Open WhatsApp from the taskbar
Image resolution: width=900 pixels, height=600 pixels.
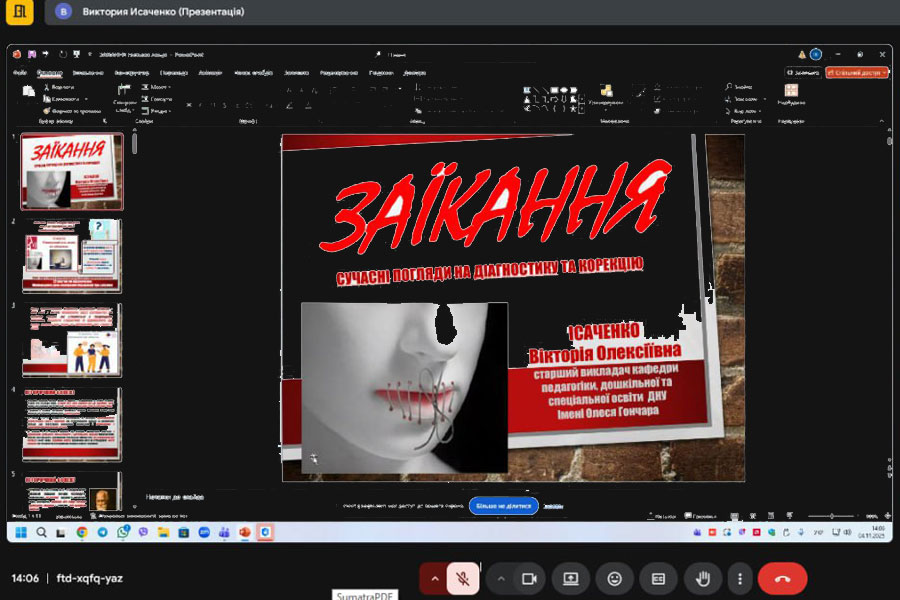pyautogui.click(x=123, y=532)
